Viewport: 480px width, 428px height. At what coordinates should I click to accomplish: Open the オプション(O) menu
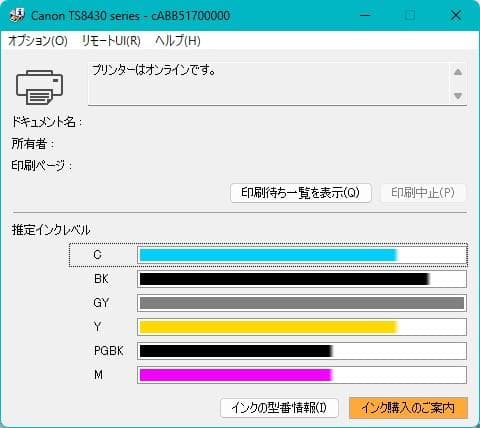[38, 41]
